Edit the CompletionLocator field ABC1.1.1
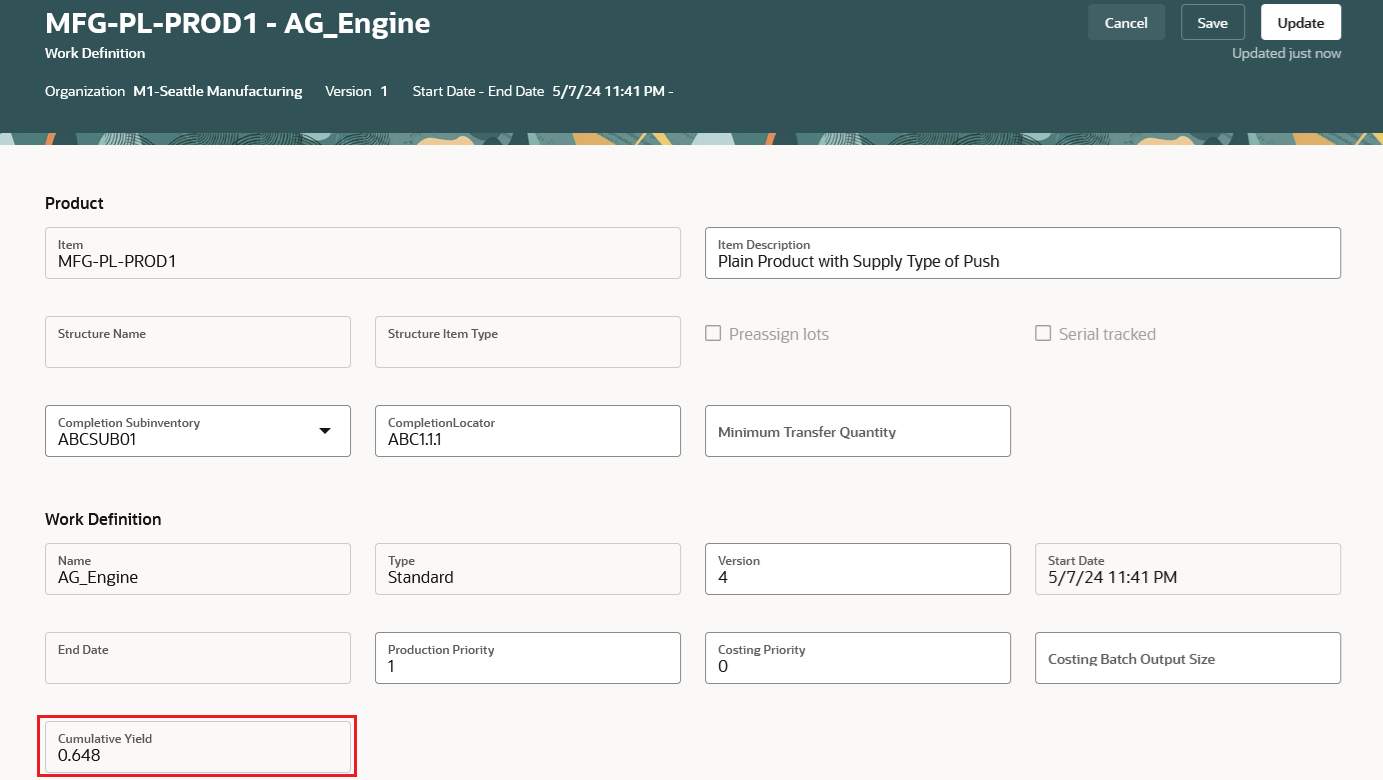The image size is (1383, 780). 528,431
